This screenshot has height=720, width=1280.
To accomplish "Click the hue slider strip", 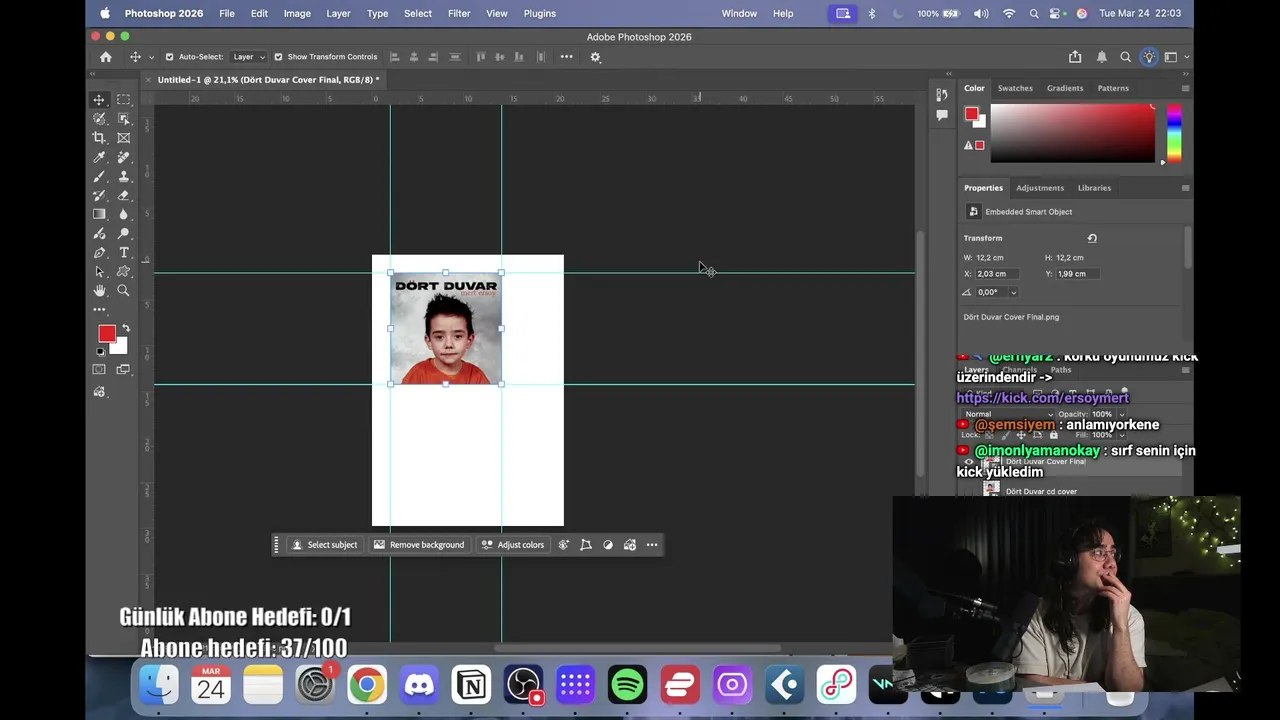I will click(x=1174, y=133).
